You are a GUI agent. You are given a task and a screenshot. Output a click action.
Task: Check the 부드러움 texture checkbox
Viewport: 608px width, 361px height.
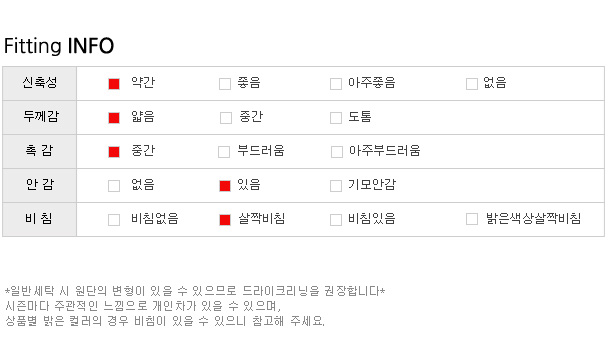[224, 152]
